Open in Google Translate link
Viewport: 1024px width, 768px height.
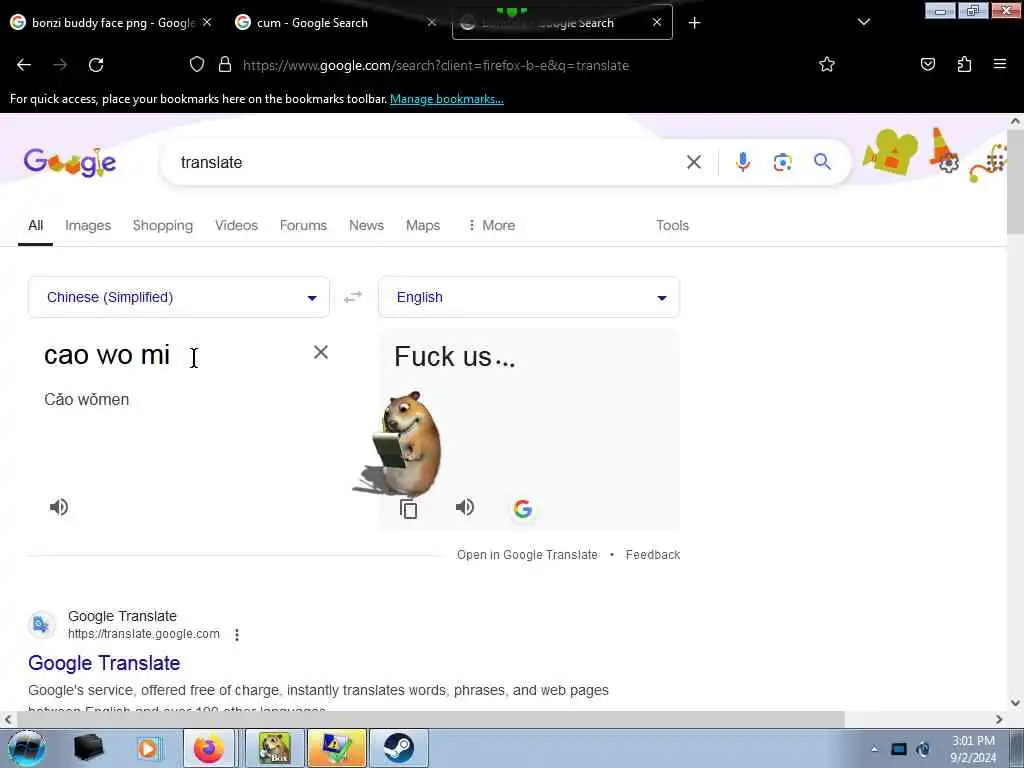(527, 554)
